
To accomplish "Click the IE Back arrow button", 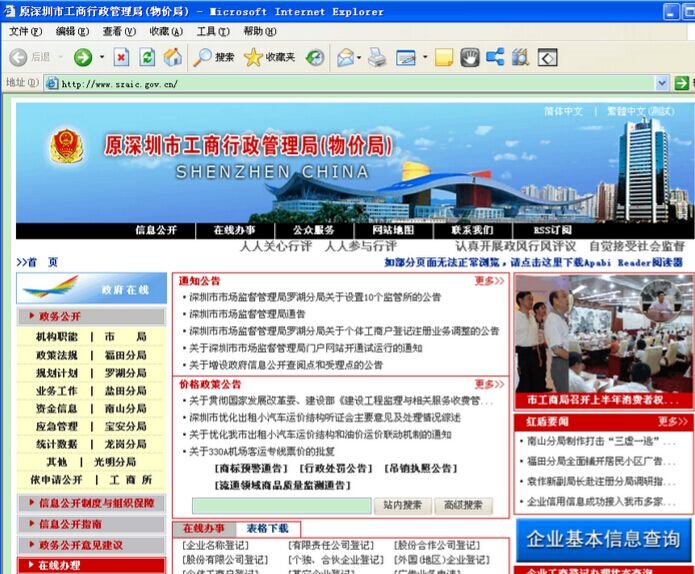I will [x=18, y=57].
